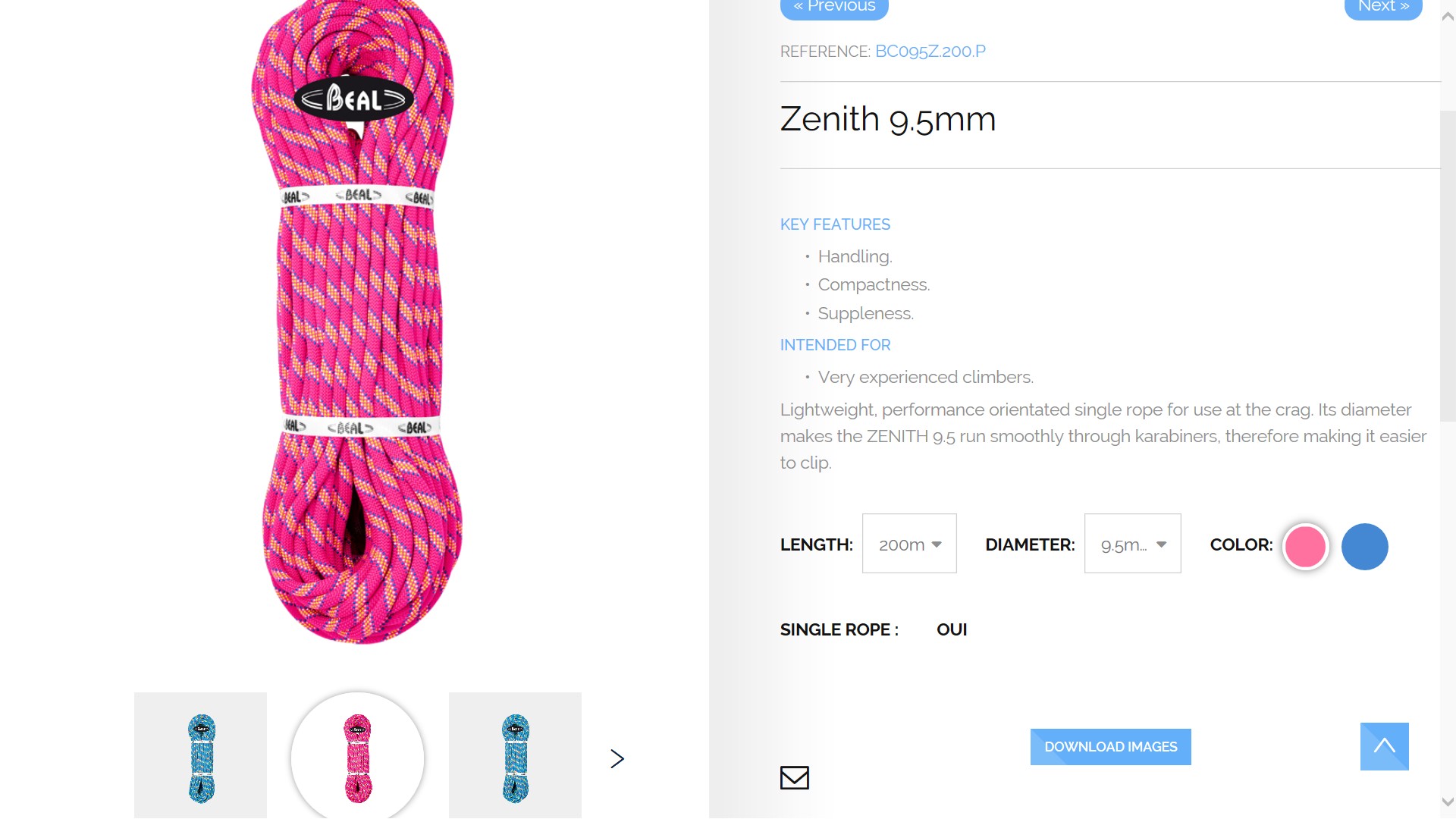Select the blue color swatch
The height and width of the screenshot is (819, 1456).
pos(1364,546)
